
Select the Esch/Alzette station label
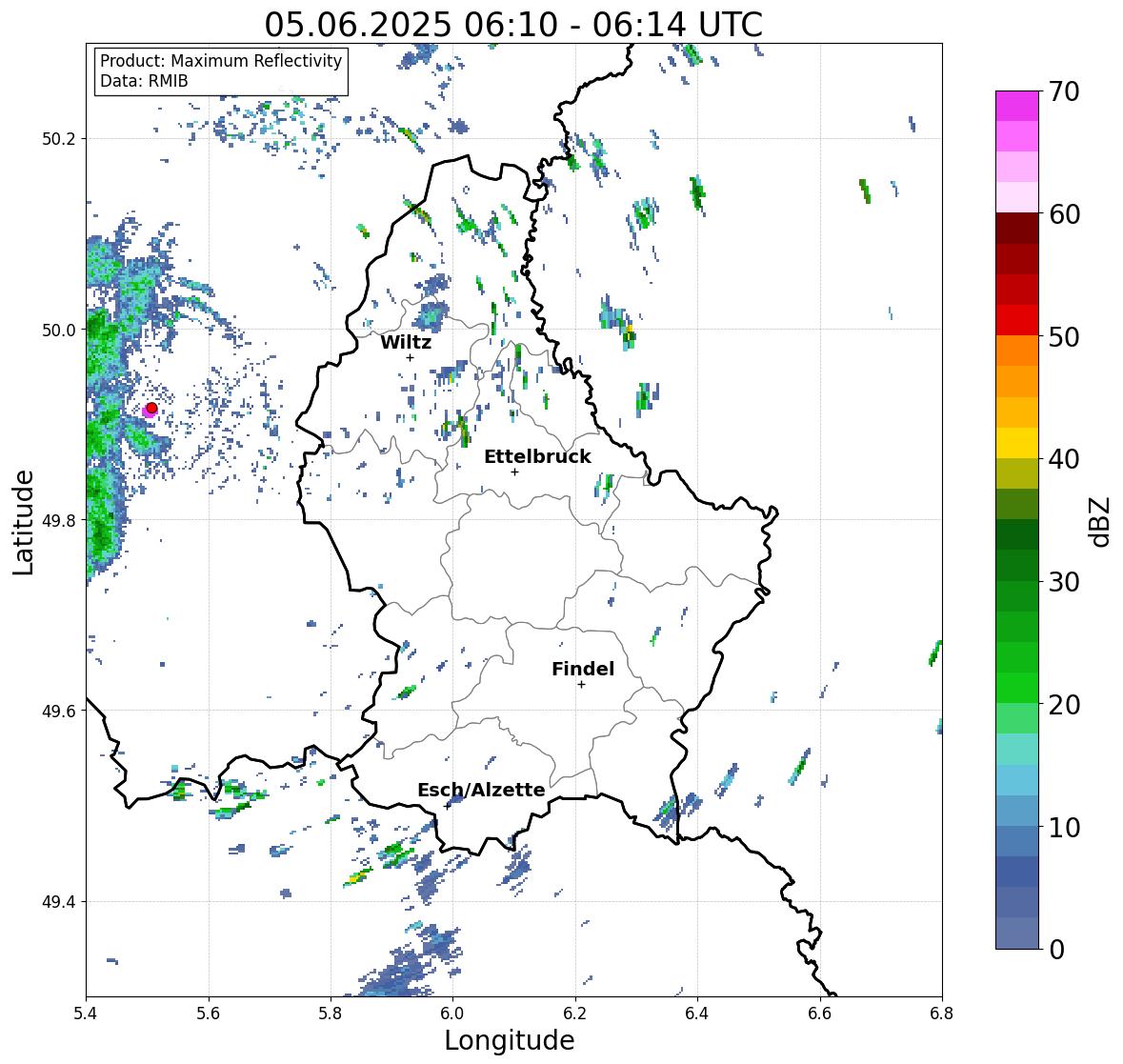pyautogui.click(x=481, y=790)
